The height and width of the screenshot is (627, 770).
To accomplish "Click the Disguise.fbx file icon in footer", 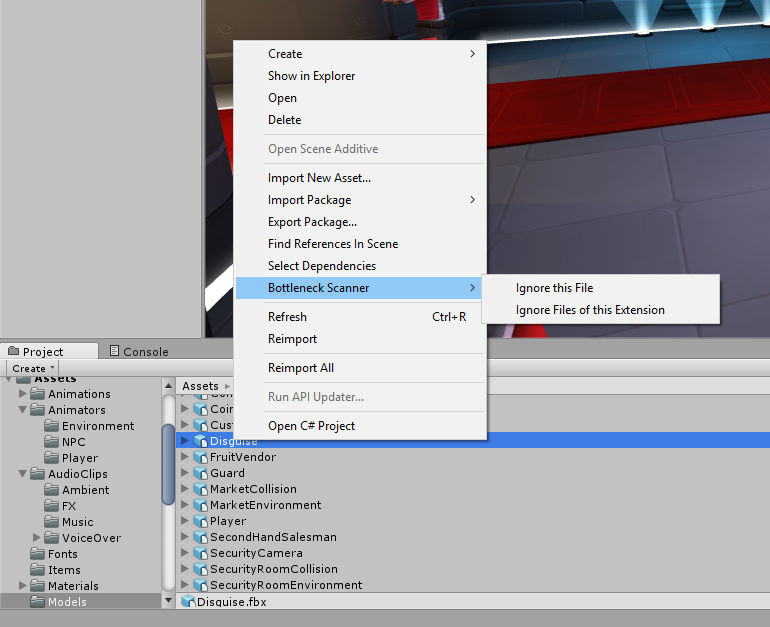I will [x=187, y=602].
